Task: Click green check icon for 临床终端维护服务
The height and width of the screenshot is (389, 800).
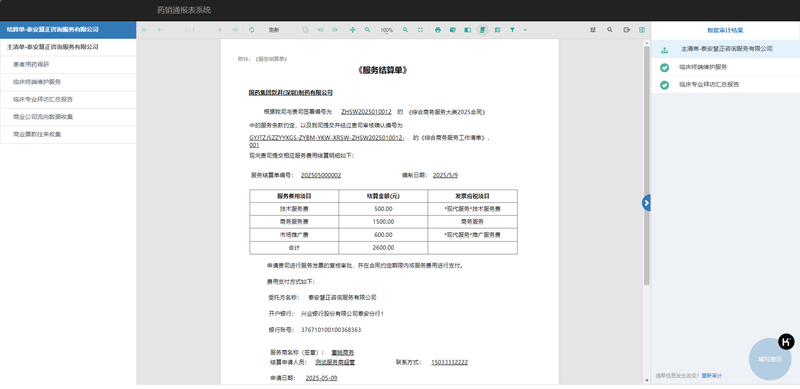Action: (x=664, y=67)
